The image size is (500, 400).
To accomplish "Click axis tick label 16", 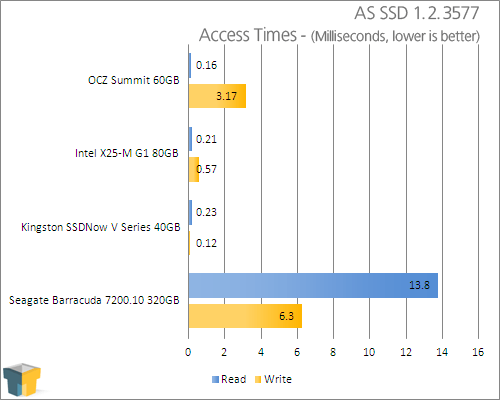I will pos(478,352).
